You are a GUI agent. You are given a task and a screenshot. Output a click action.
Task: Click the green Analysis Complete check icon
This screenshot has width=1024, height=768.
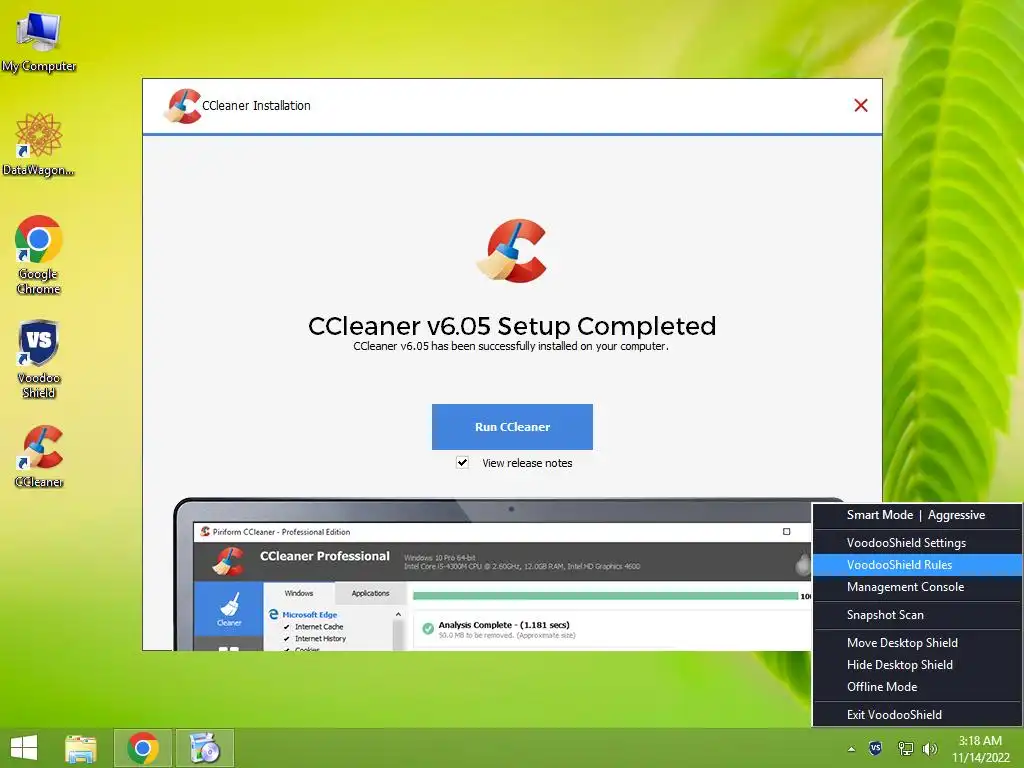pos(428,628)
